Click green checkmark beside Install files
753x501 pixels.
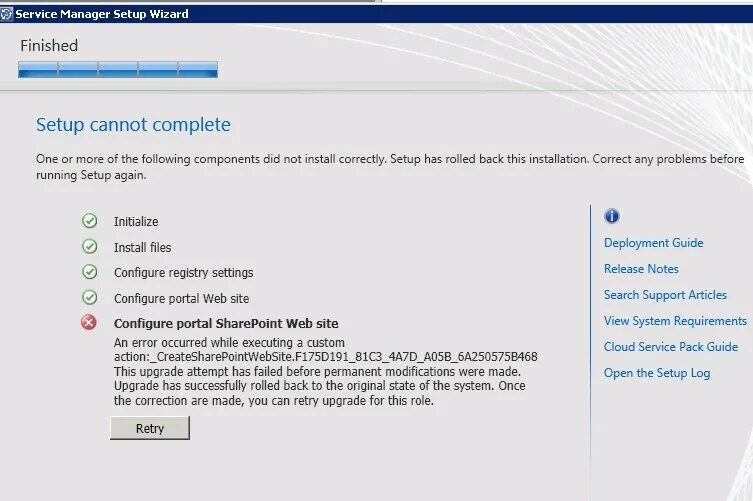[89, 246]
